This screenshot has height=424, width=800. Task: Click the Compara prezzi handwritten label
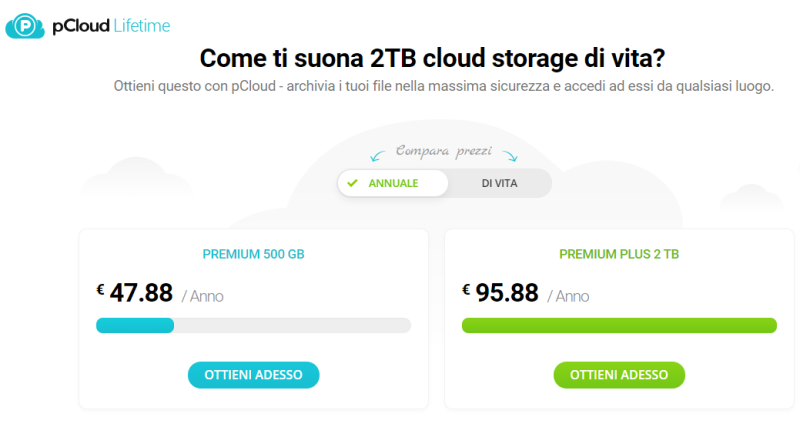pyautogui.click(x=443, y=151)
